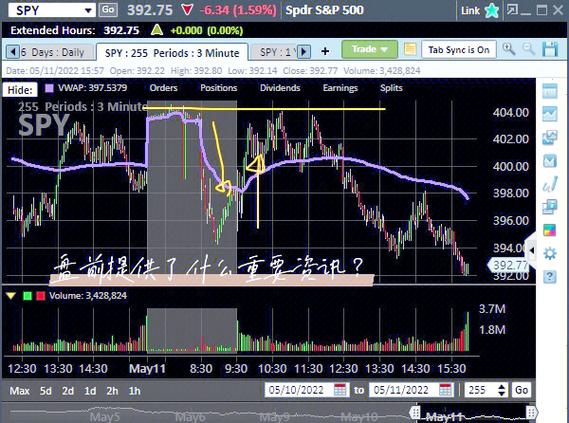Click the save floppy disk icon

[550, 49]
